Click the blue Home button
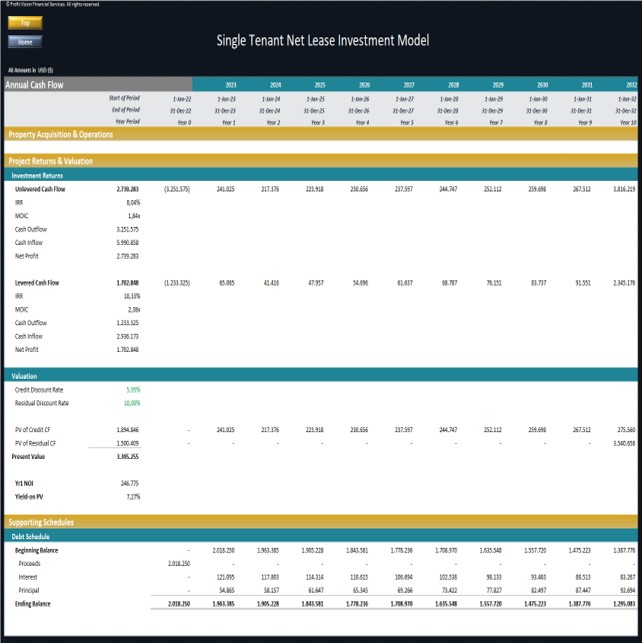The width and height of the screenshot is (642, 643). coord(25,42)
